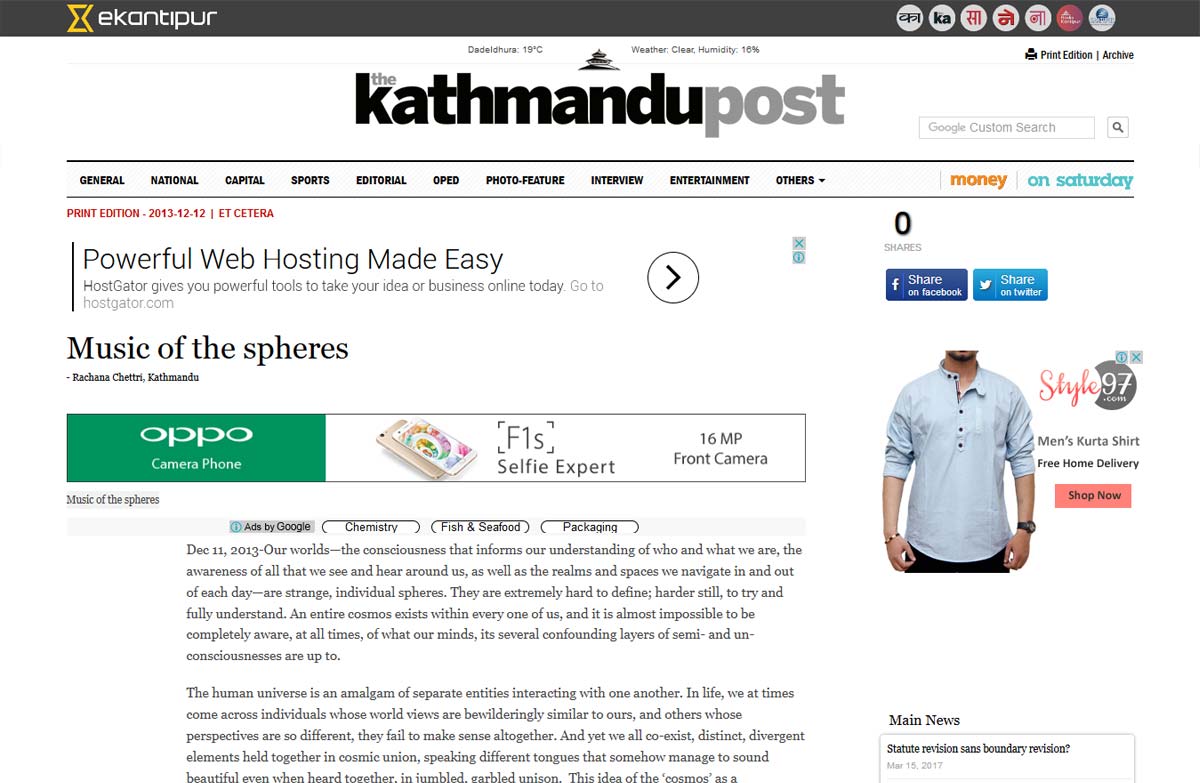
Task: Select the Fish & Seafood ad pill
Action: (481, 527)
